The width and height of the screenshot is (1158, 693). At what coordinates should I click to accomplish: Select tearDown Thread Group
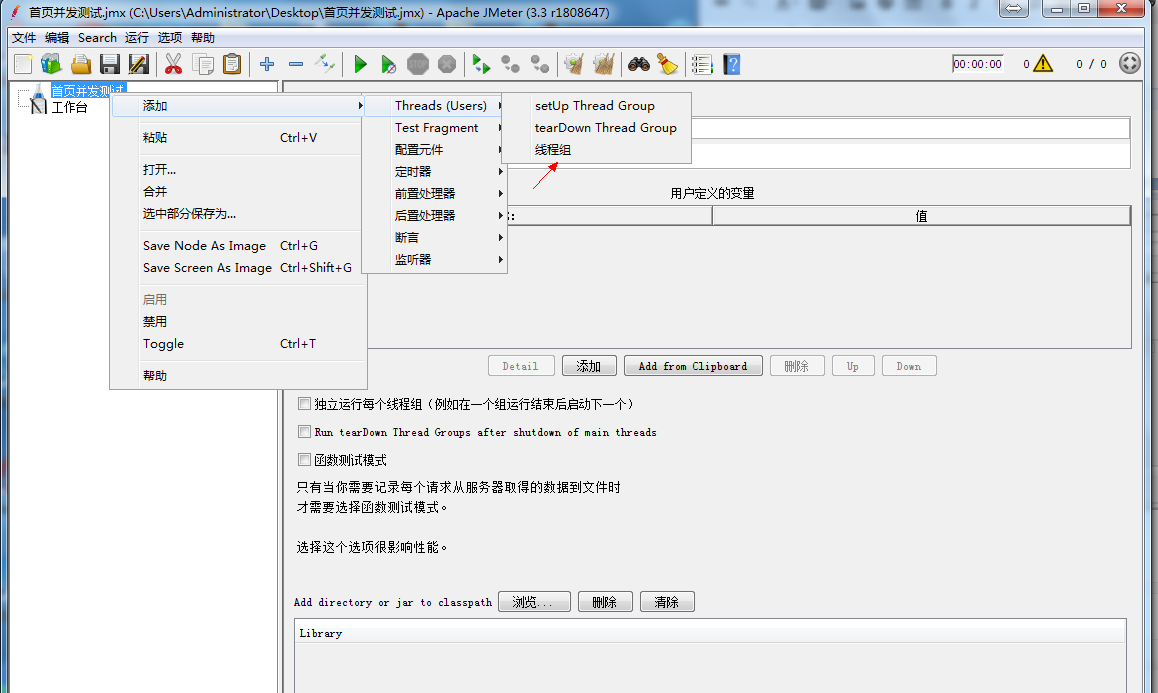(597, 128)
